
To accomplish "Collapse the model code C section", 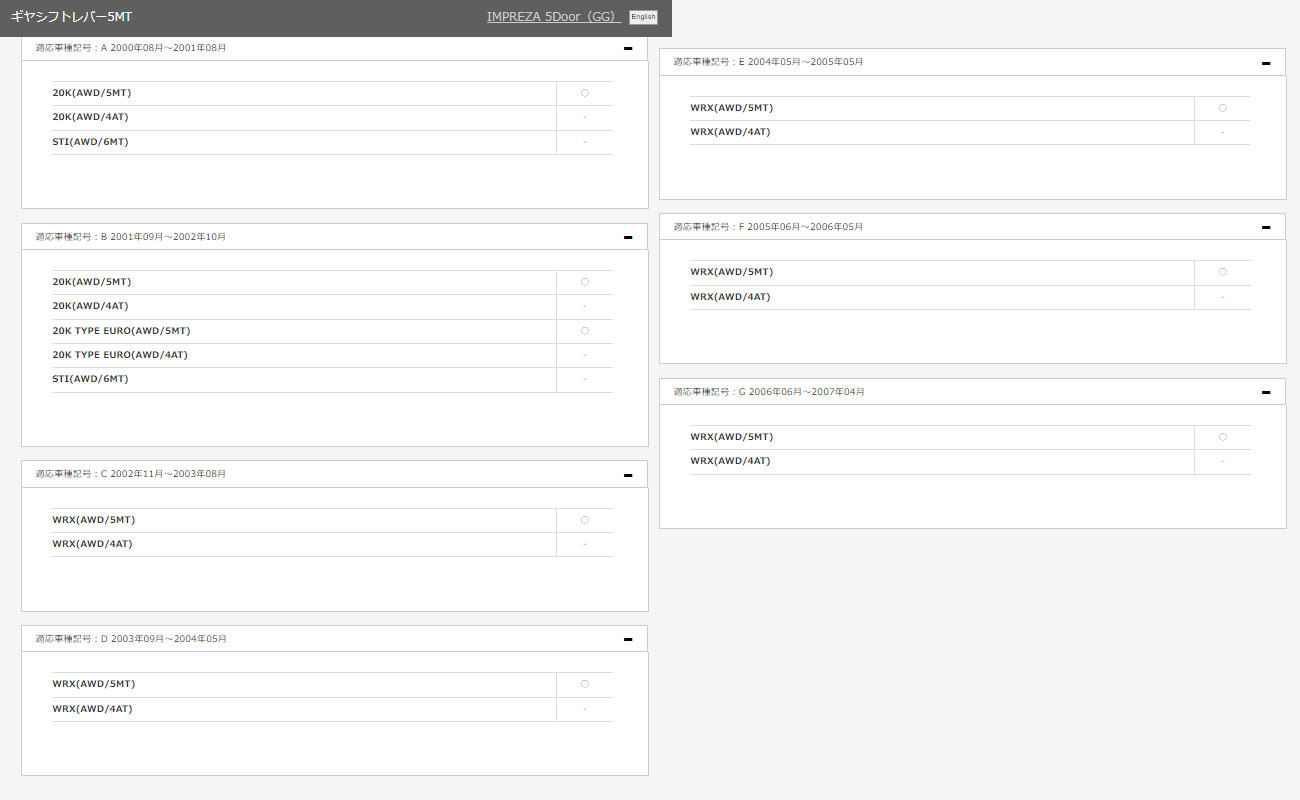I will click(627, 475).
